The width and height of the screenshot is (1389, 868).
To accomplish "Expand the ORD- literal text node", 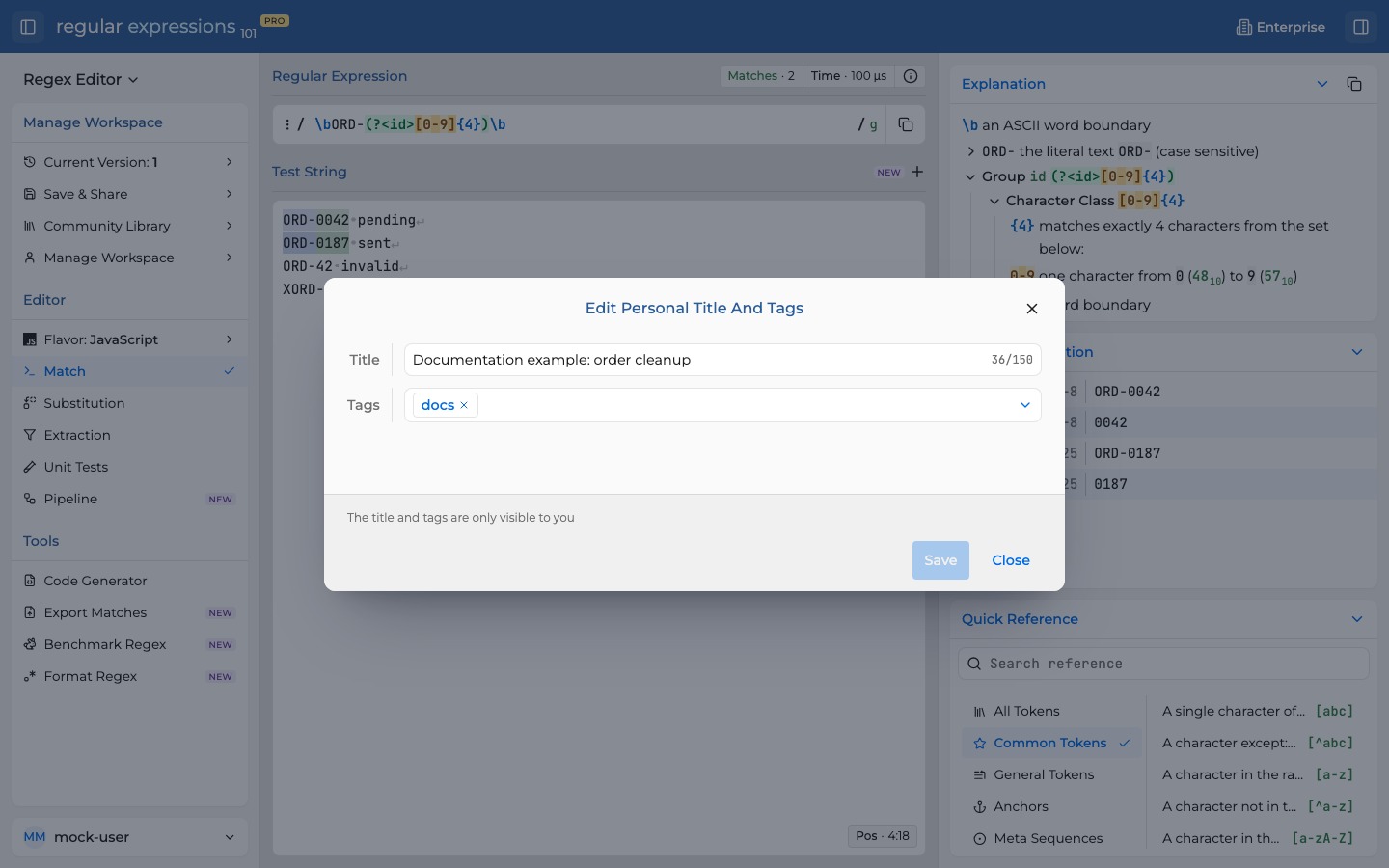I will pos(970,151).
